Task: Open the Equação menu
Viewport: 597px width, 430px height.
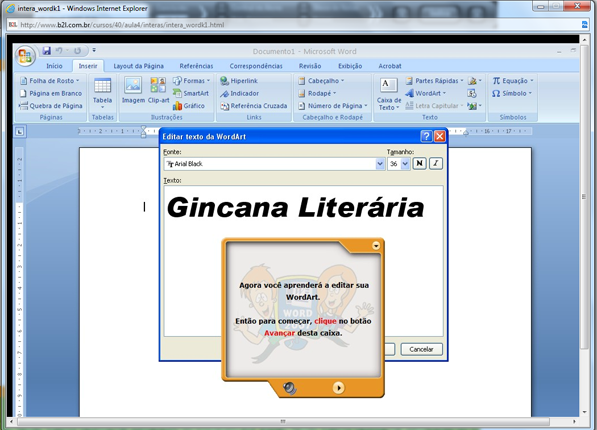Action: (512, 81)
